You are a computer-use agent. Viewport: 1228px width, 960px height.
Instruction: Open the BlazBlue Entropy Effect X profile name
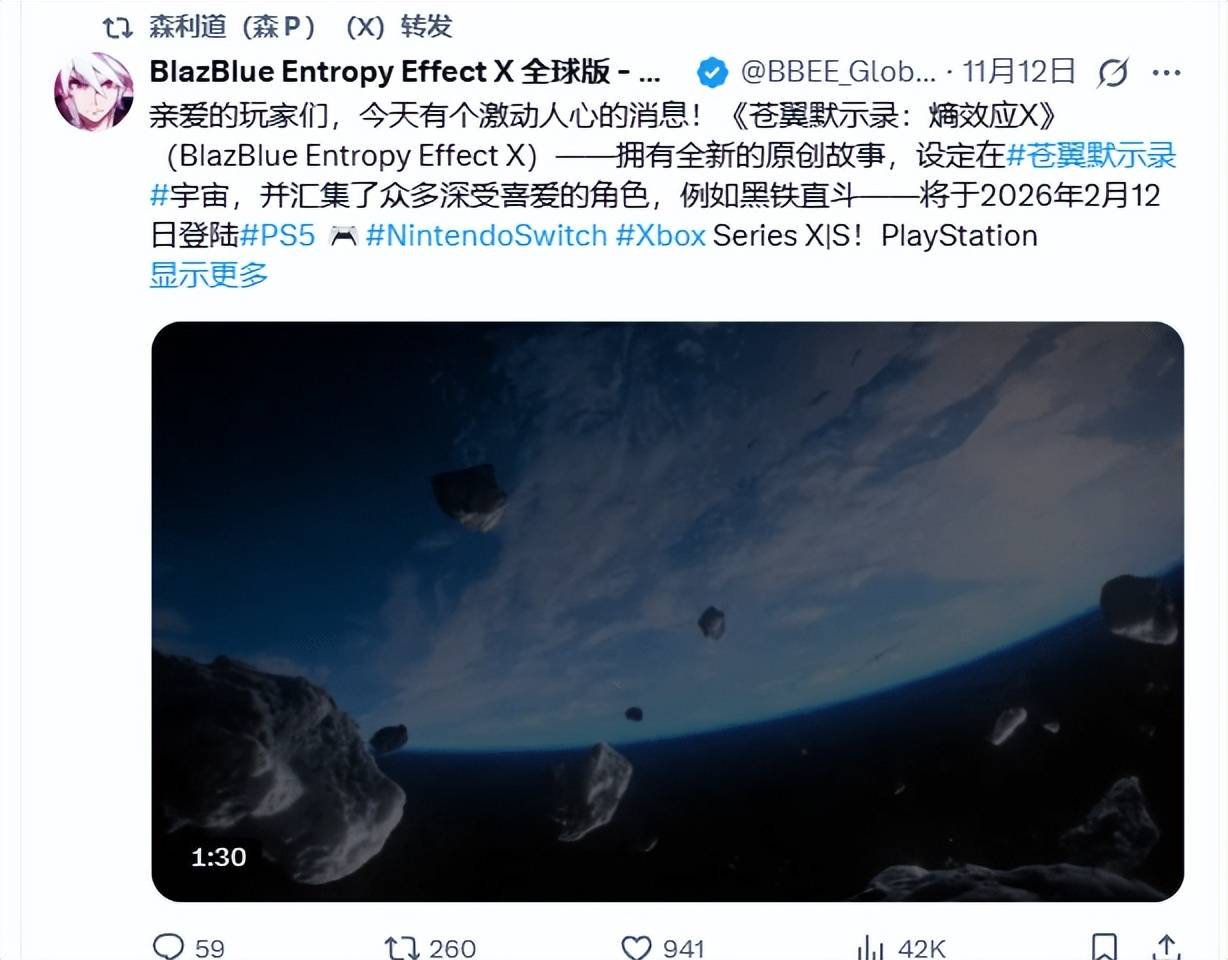405,72
